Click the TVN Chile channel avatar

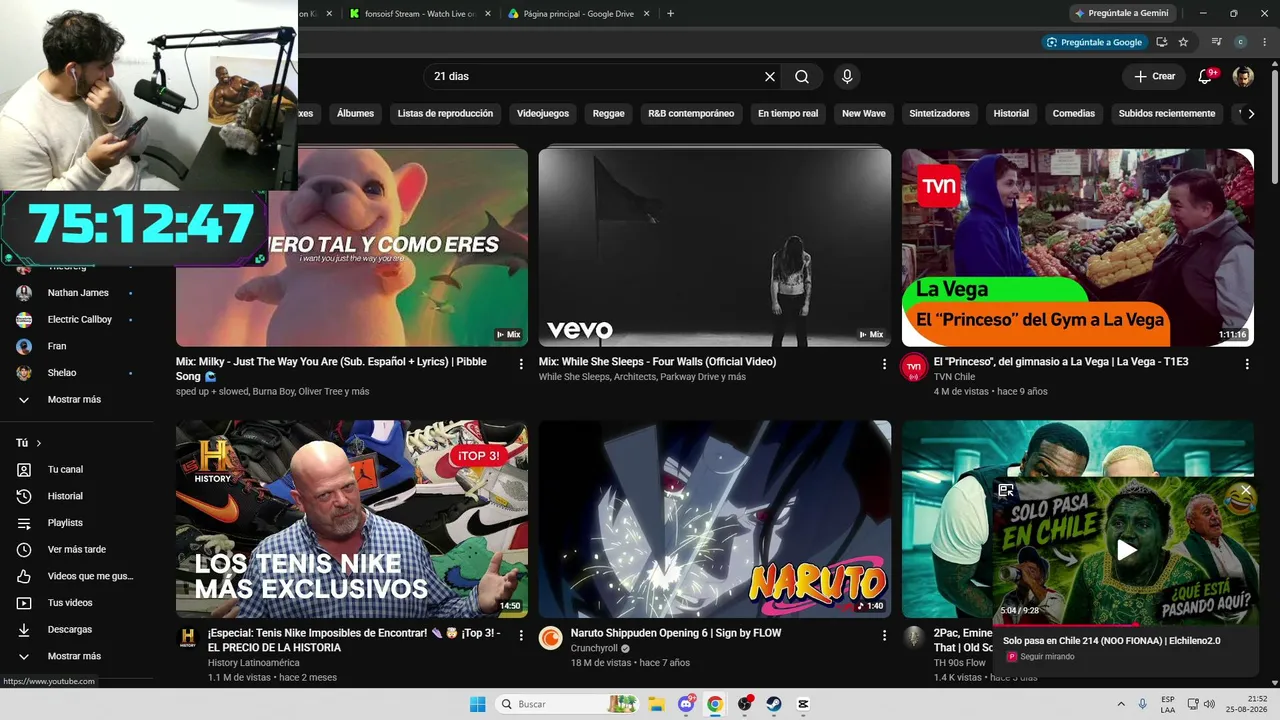(913, 367)
